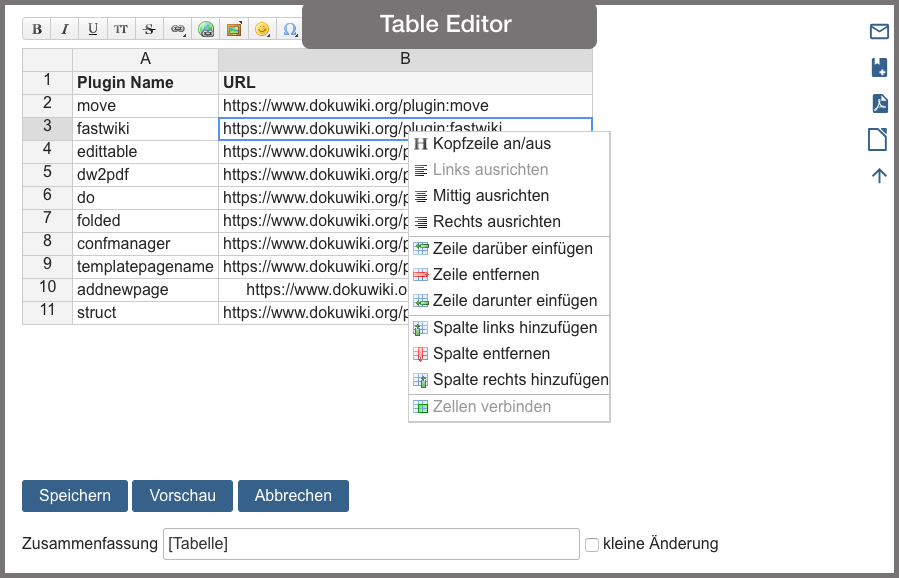Select the confmanager cell
The width and height of the screenshot is (899, 578).
(145, 244)
